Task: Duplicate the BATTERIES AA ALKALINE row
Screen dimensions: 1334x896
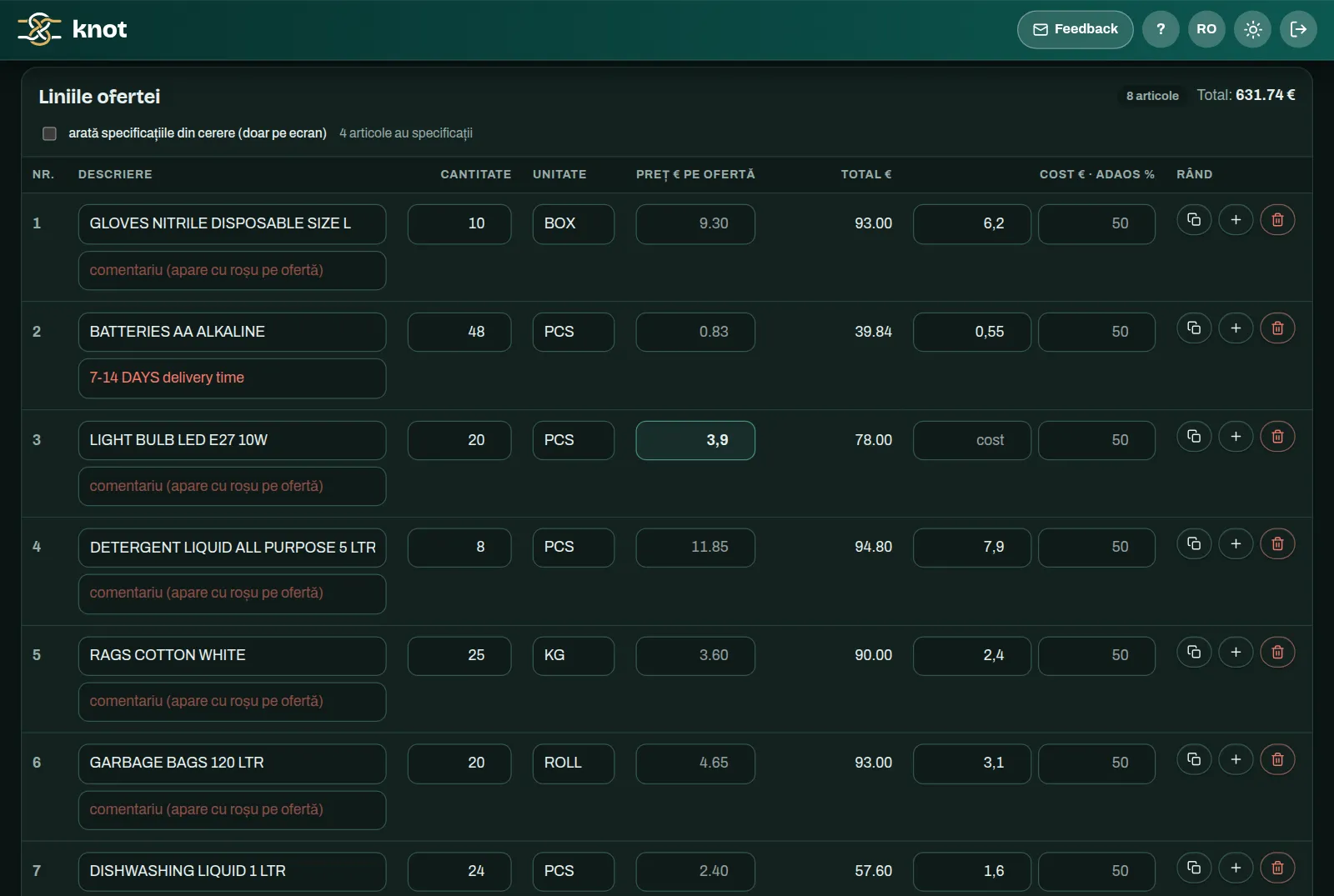Action: 1194,328
